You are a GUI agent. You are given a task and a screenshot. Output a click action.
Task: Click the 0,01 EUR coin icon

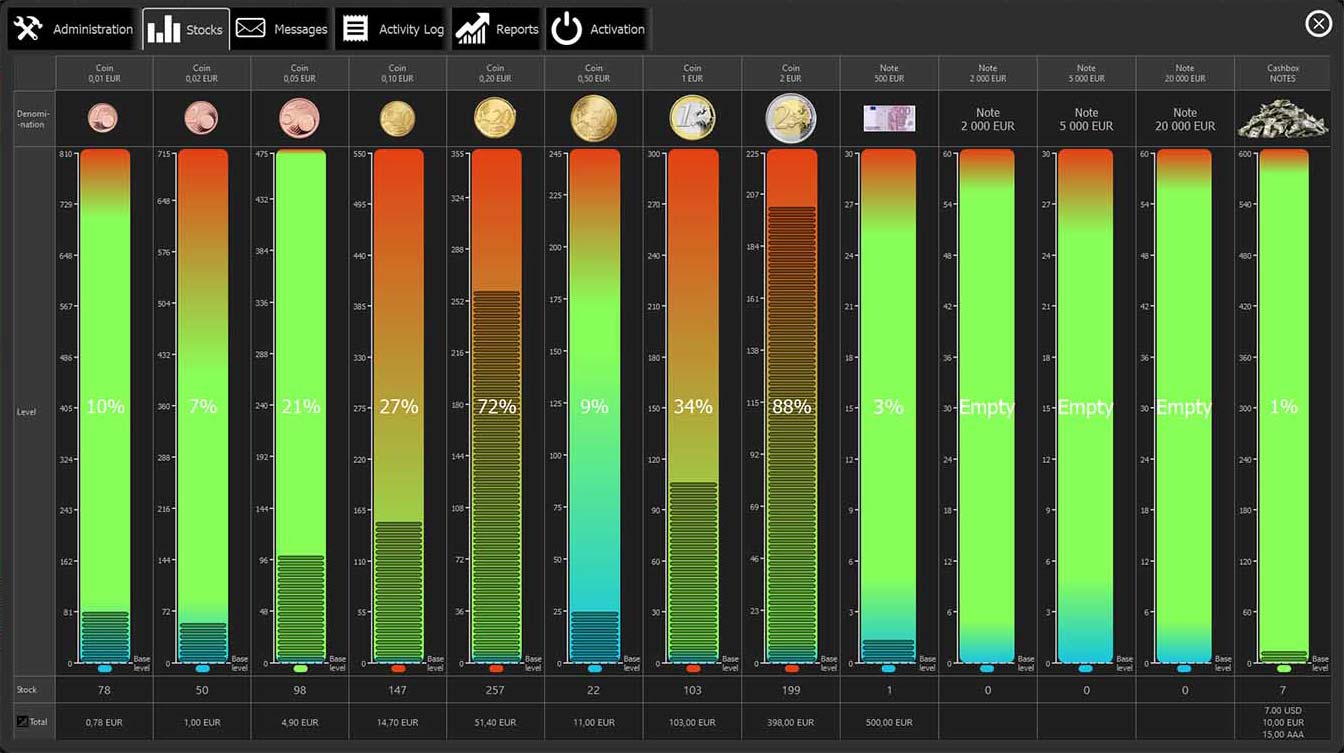[103, 119]
